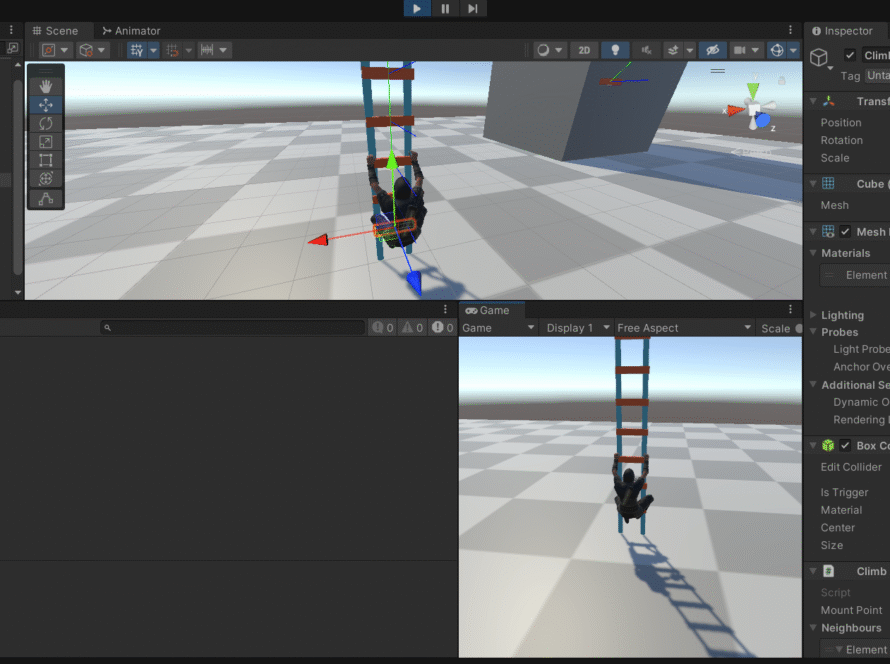Screen dimensions: 890x664
Task: Open the Free Aspect dropdown
Action: point(683,328)
